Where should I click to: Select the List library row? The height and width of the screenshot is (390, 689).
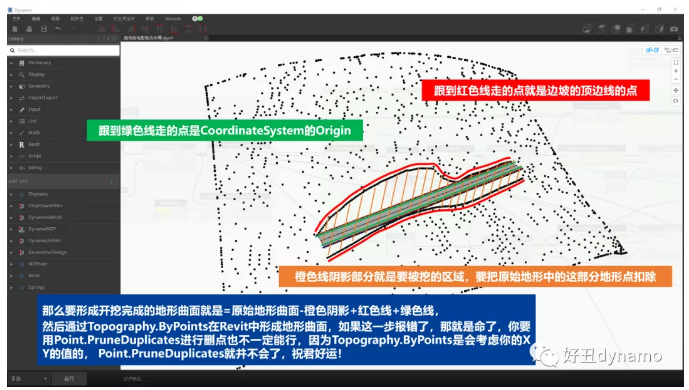point(63,121)
